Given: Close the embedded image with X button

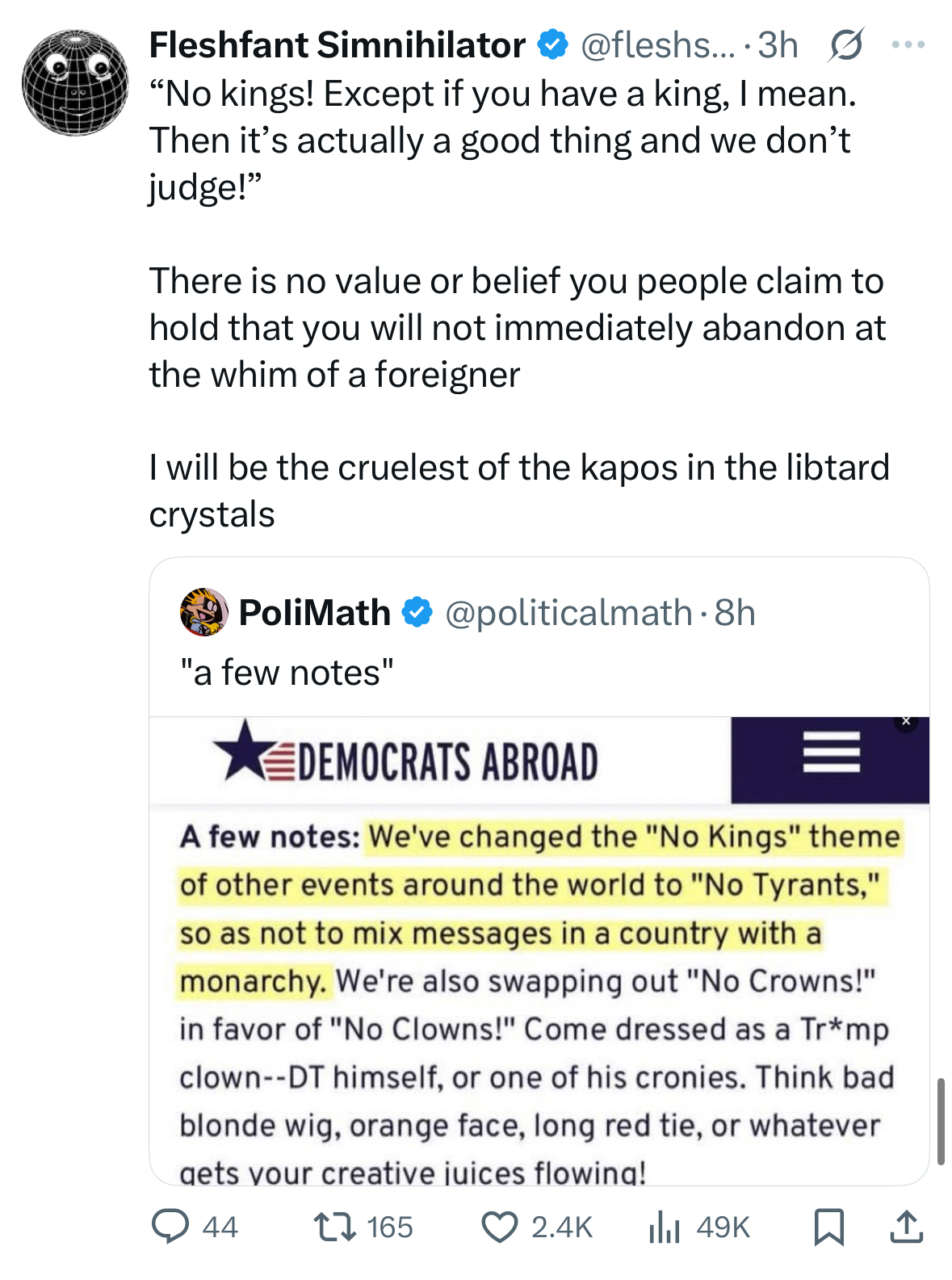Looking at the screenshot, I should coord(906,722).
